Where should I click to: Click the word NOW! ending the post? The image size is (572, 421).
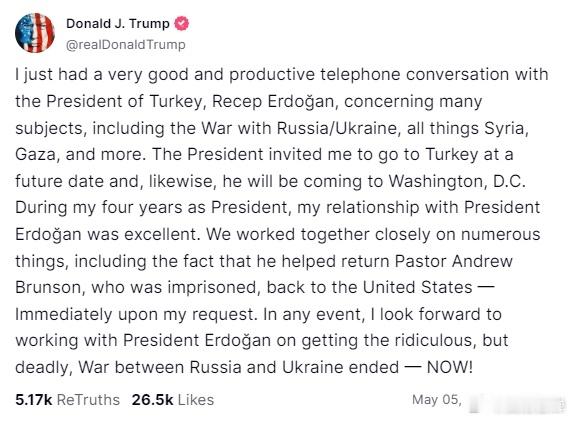coord(450,367)
